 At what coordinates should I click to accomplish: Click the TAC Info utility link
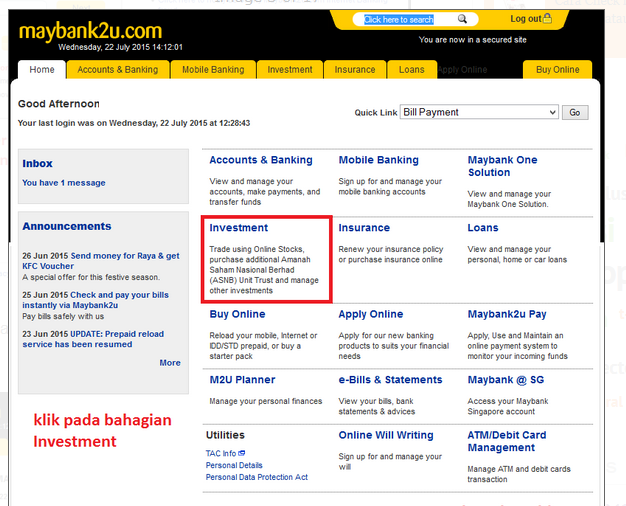pyautogui.click(x=221, y=453)
